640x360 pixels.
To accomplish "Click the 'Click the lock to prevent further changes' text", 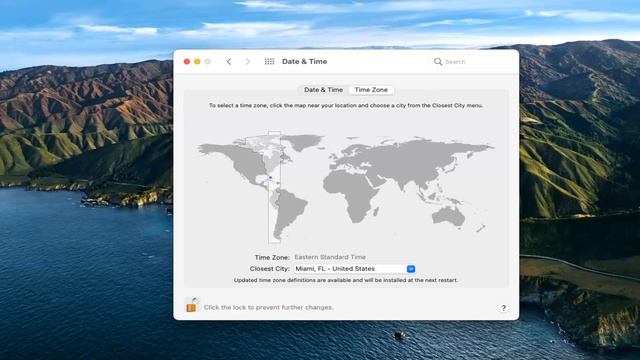I will pos(268,307).
